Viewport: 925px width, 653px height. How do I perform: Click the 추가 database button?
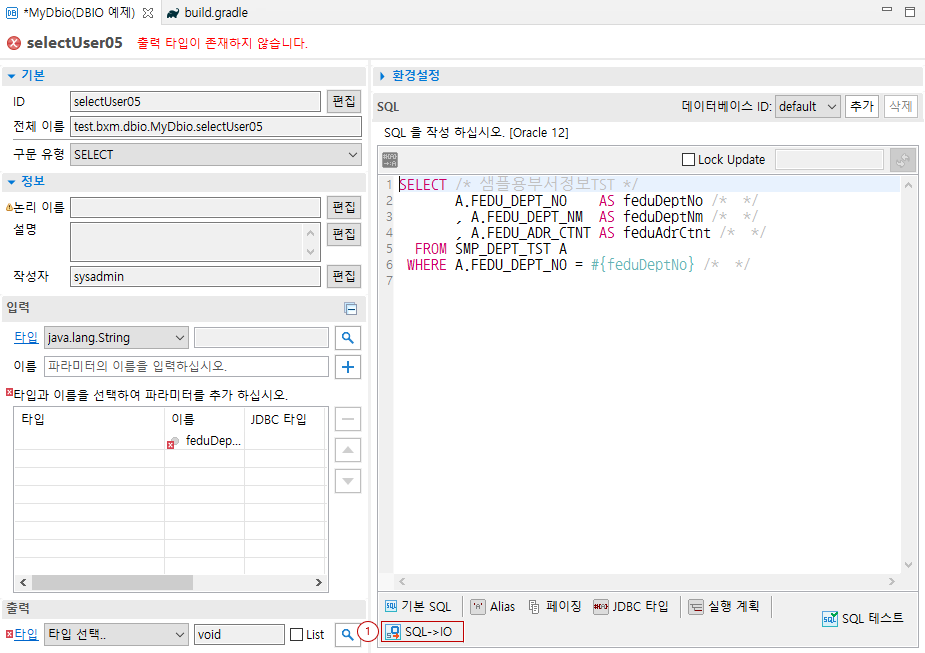tap(862, 106)
